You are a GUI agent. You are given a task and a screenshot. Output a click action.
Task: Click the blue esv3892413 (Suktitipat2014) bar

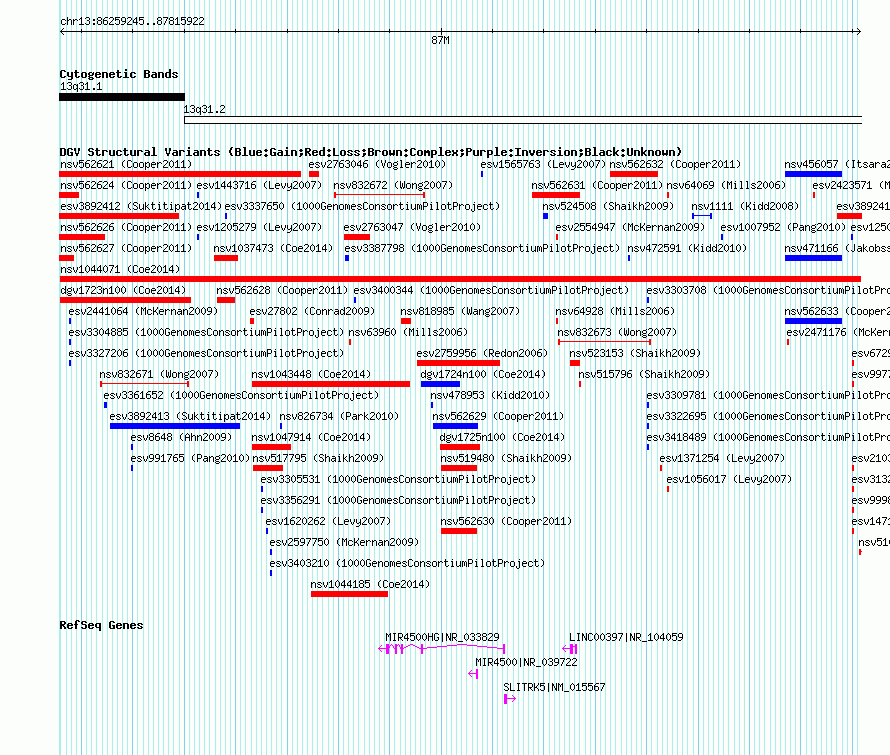pyautogui.click(x=175, y=426)
